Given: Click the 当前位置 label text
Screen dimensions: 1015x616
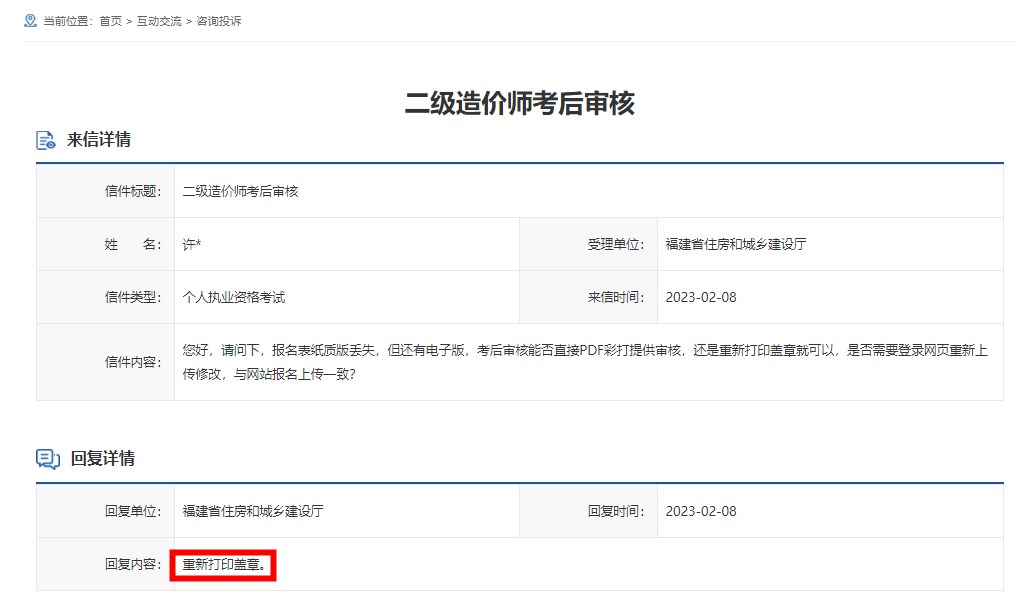Looking at the screenshot, I should point(68,21).
